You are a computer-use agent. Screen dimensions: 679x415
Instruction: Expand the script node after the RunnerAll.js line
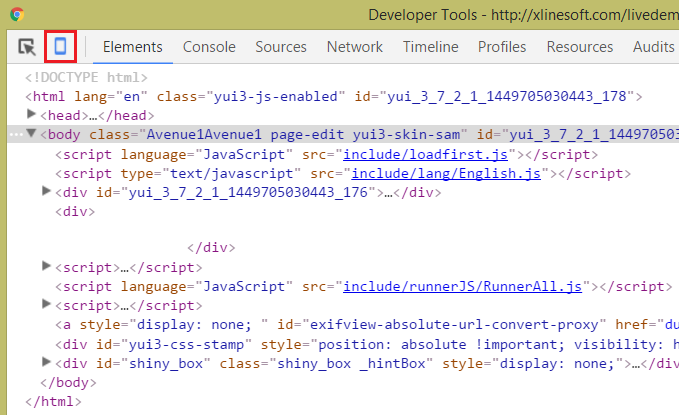pos(46,304)
